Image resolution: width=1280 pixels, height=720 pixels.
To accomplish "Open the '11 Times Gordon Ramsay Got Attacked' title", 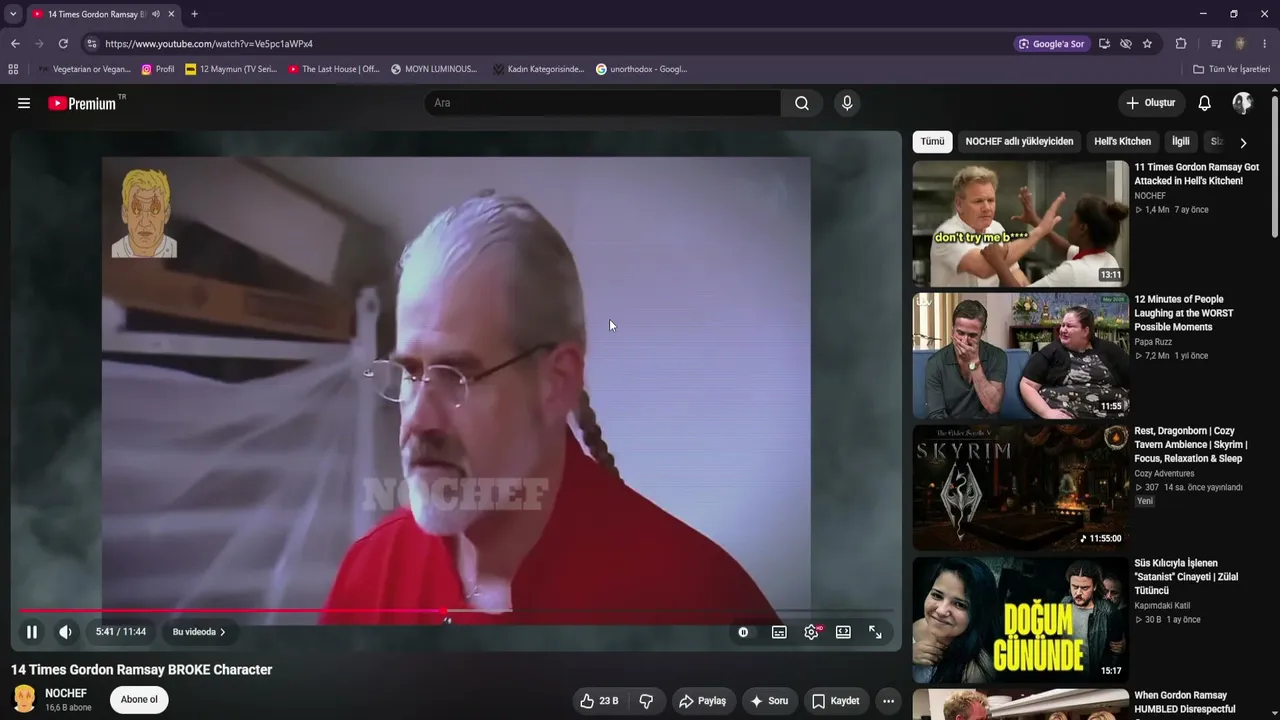I will click(x=1197, y=174).
